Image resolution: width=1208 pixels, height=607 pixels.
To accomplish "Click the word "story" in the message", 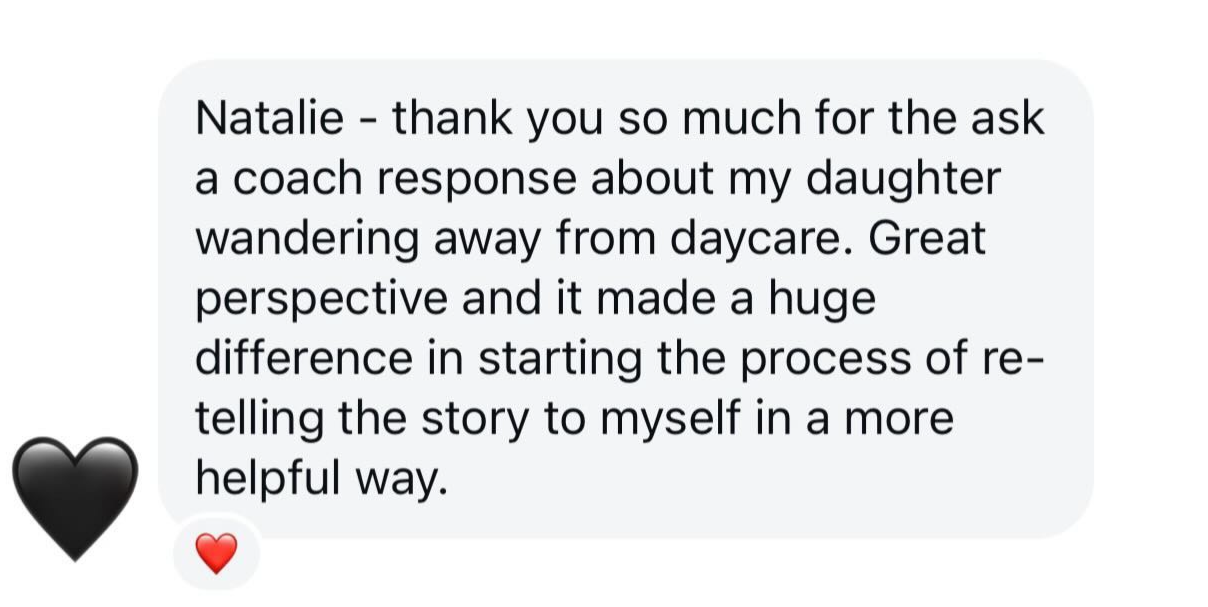I will point(474,420).
